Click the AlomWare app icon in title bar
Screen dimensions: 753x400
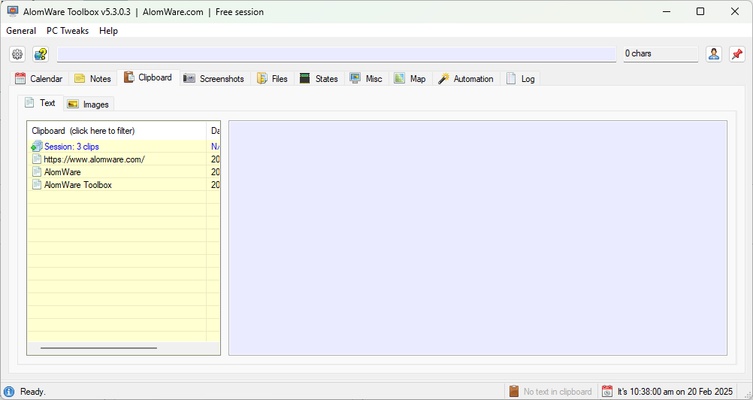tap(12, 12)
